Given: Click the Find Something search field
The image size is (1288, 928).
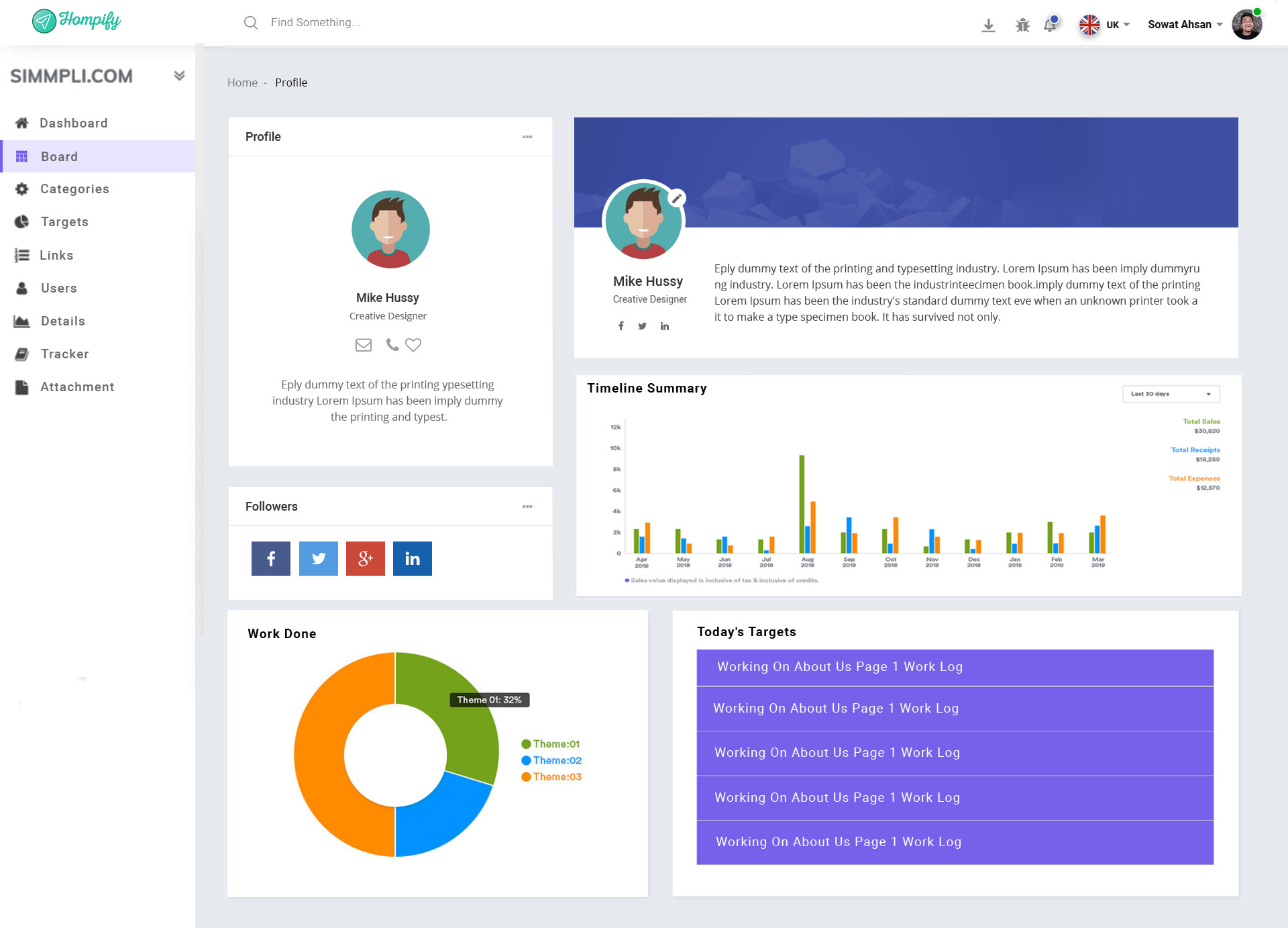Looking at the screenshot, I should click(315, 23).
